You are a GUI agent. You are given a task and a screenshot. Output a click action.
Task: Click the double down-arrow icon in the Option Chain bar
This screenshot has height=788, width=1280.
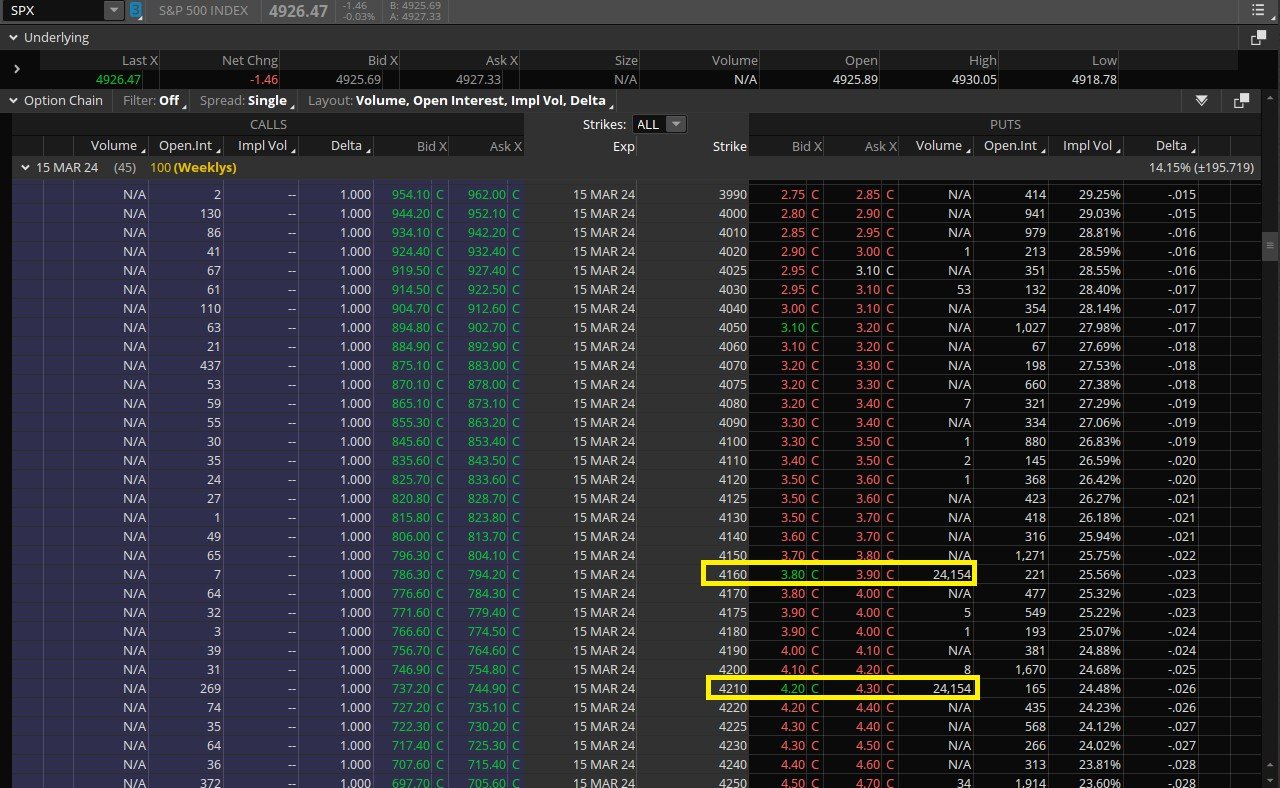1202,101
